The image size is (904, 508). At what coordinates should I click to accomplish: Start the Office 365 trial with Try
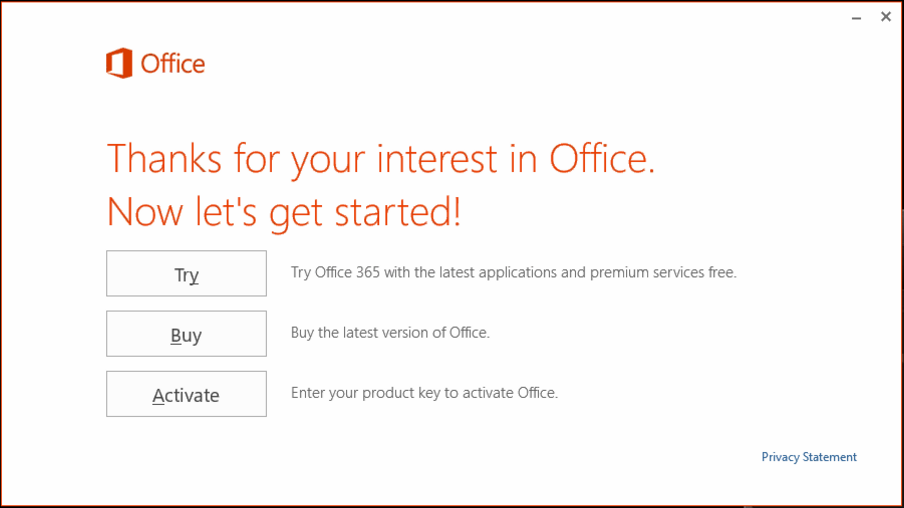point(186,273)
